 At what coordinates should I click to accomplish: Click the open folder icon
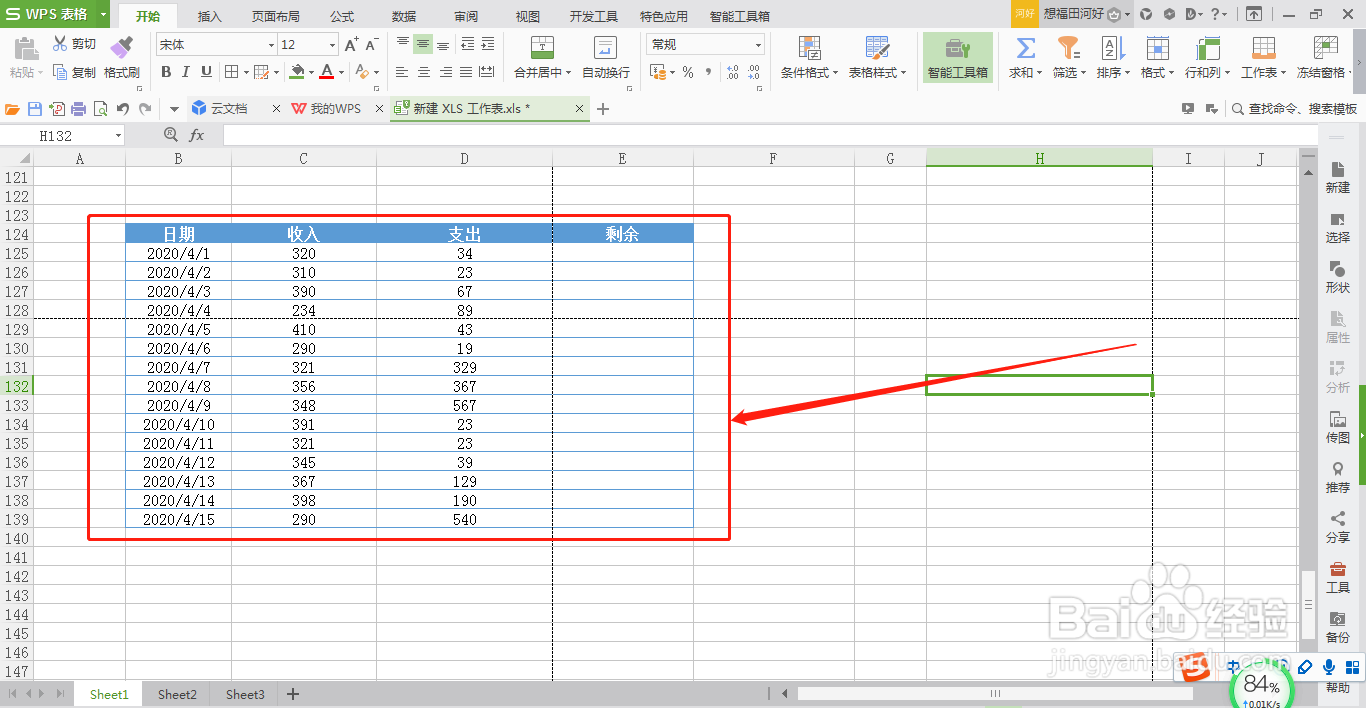tap(13, 109)
